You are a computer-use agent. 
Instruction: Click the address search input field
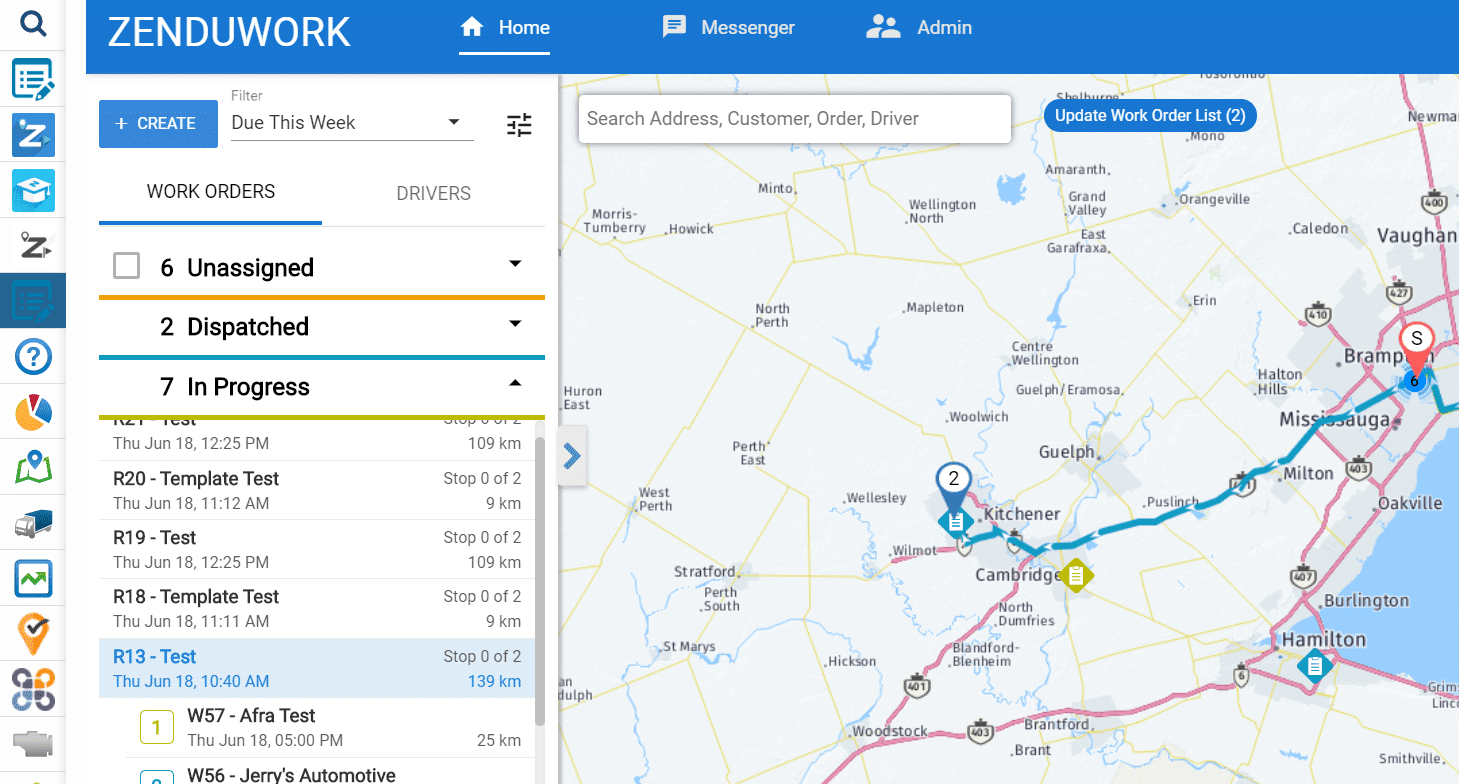coord(794,119)
